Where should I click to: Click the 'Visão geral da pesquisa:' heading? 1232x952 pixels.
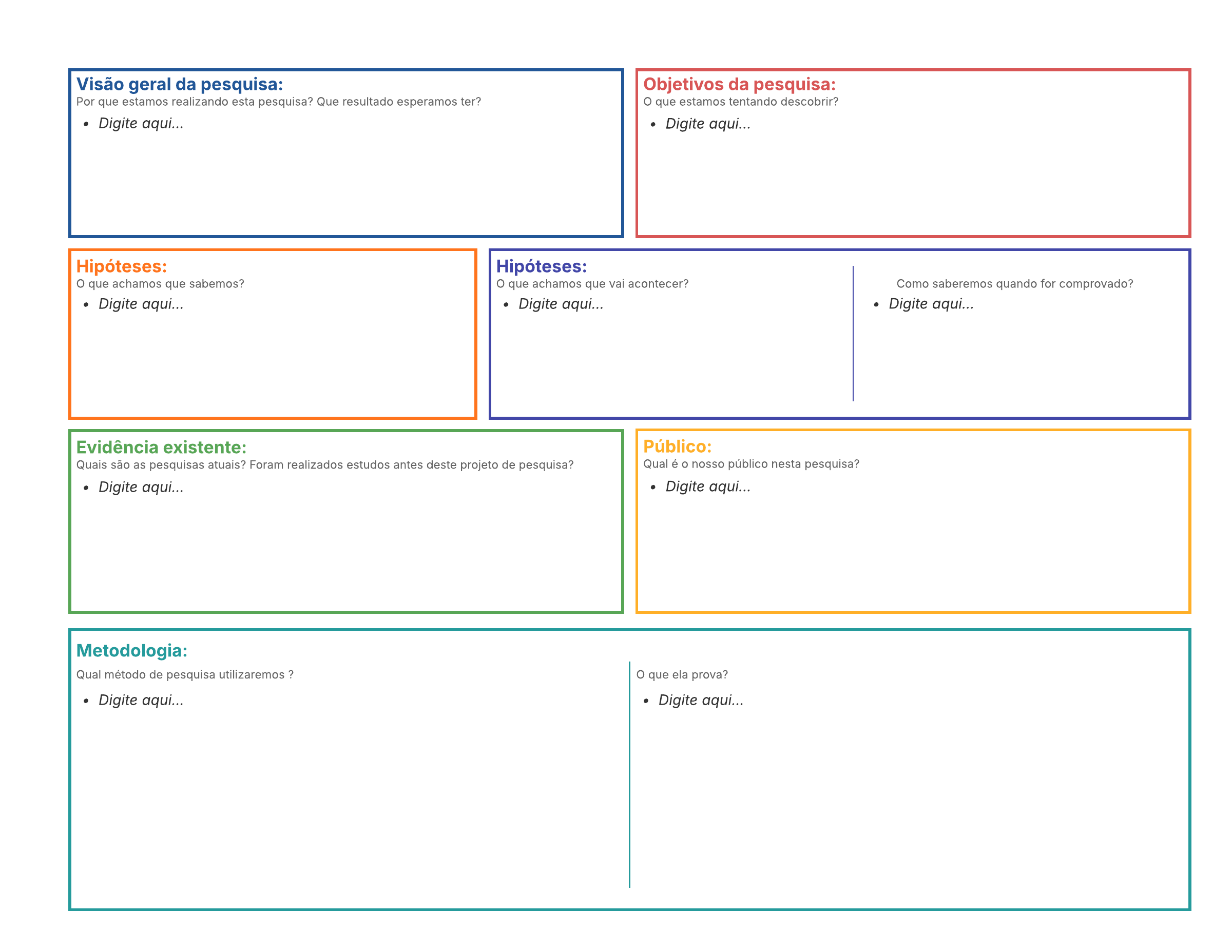point(179,84)
